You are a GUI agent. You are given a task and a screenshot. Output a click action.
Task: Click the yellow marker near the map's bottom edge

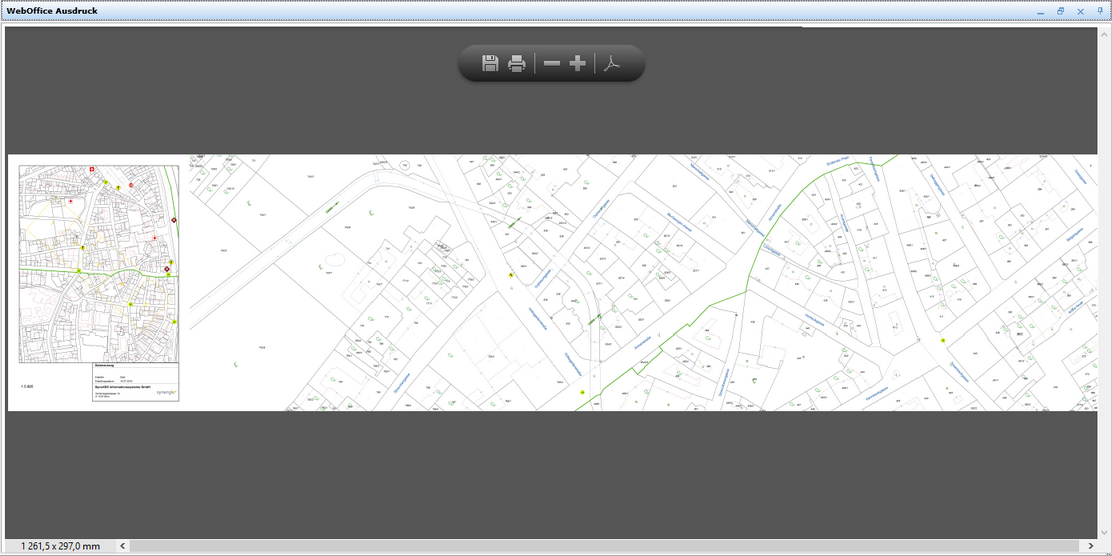(582, 393)
